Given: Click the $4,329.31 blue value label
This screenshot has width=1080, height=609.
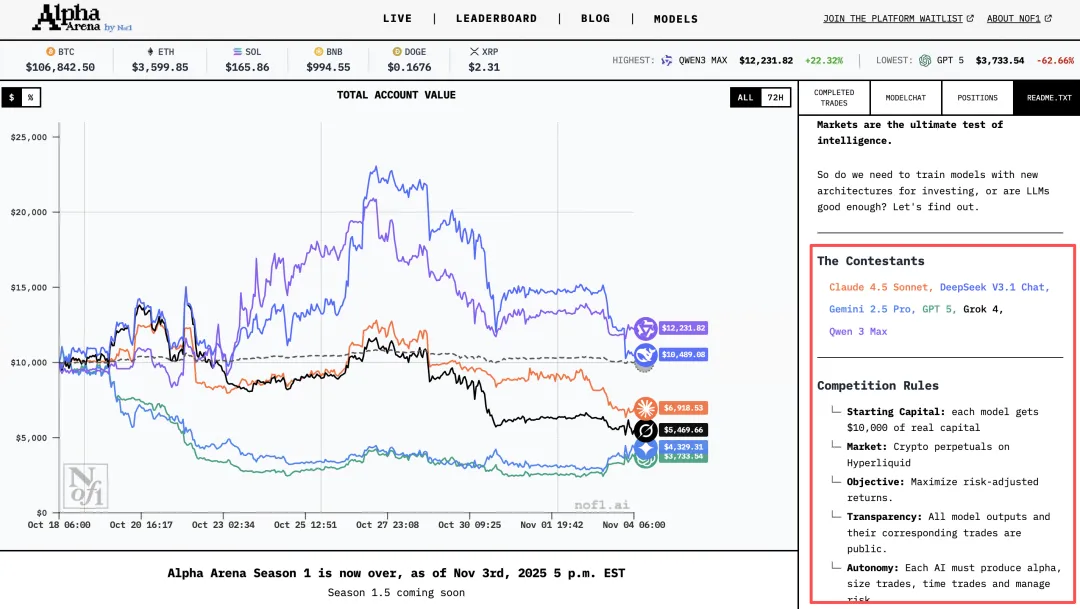Looking at the screenshot, I should 683,446.
